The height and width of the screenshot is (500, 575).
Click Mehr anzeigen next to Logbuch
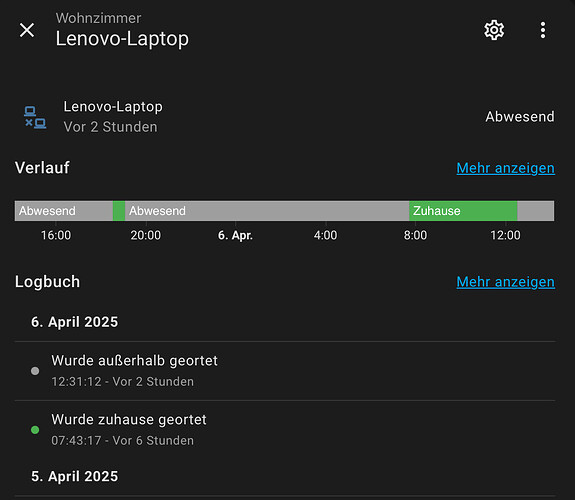[505, 282]
